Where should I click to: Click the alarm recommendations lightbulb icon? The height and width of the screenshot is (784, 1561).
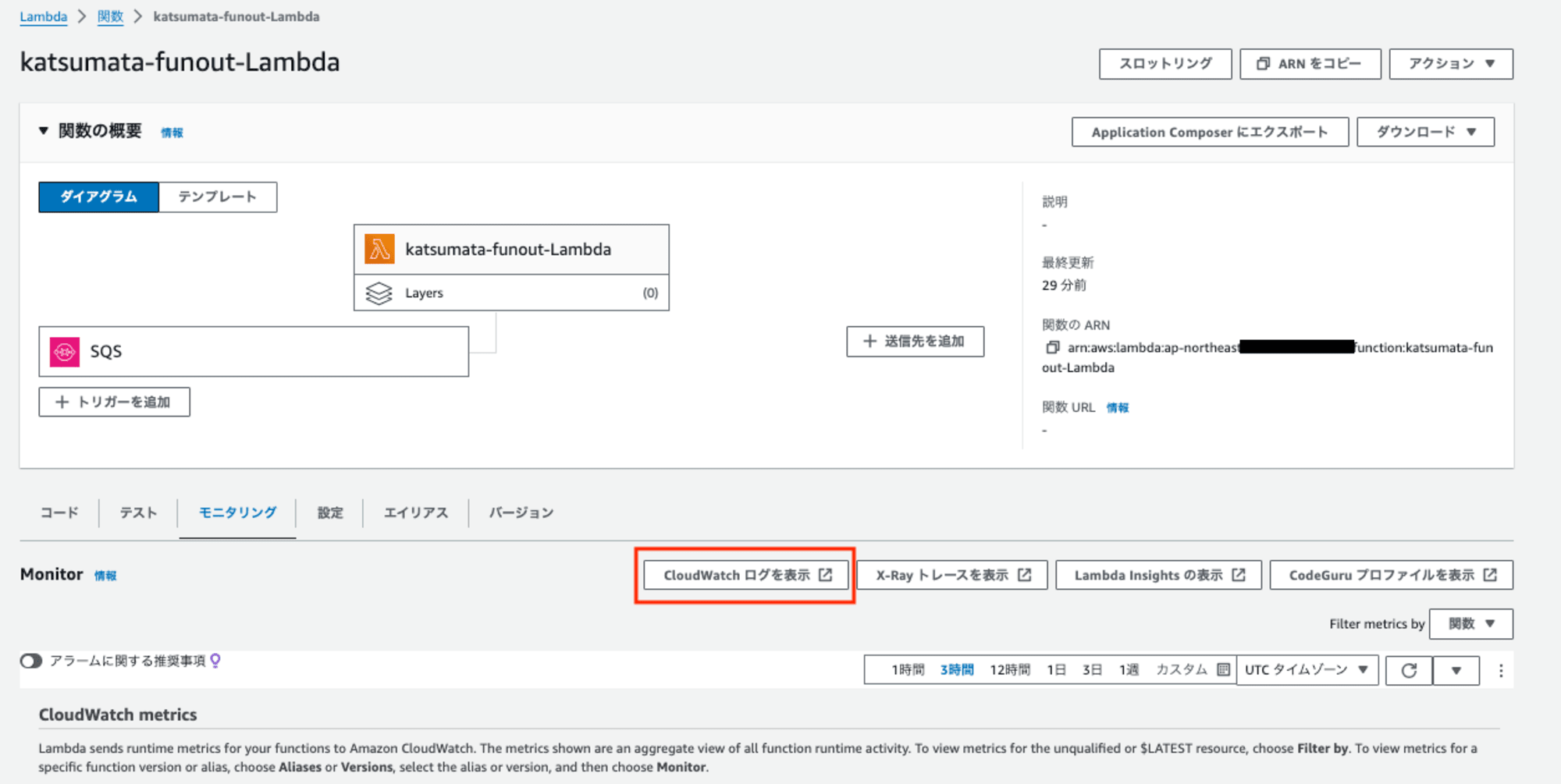[x=215, y=661]
